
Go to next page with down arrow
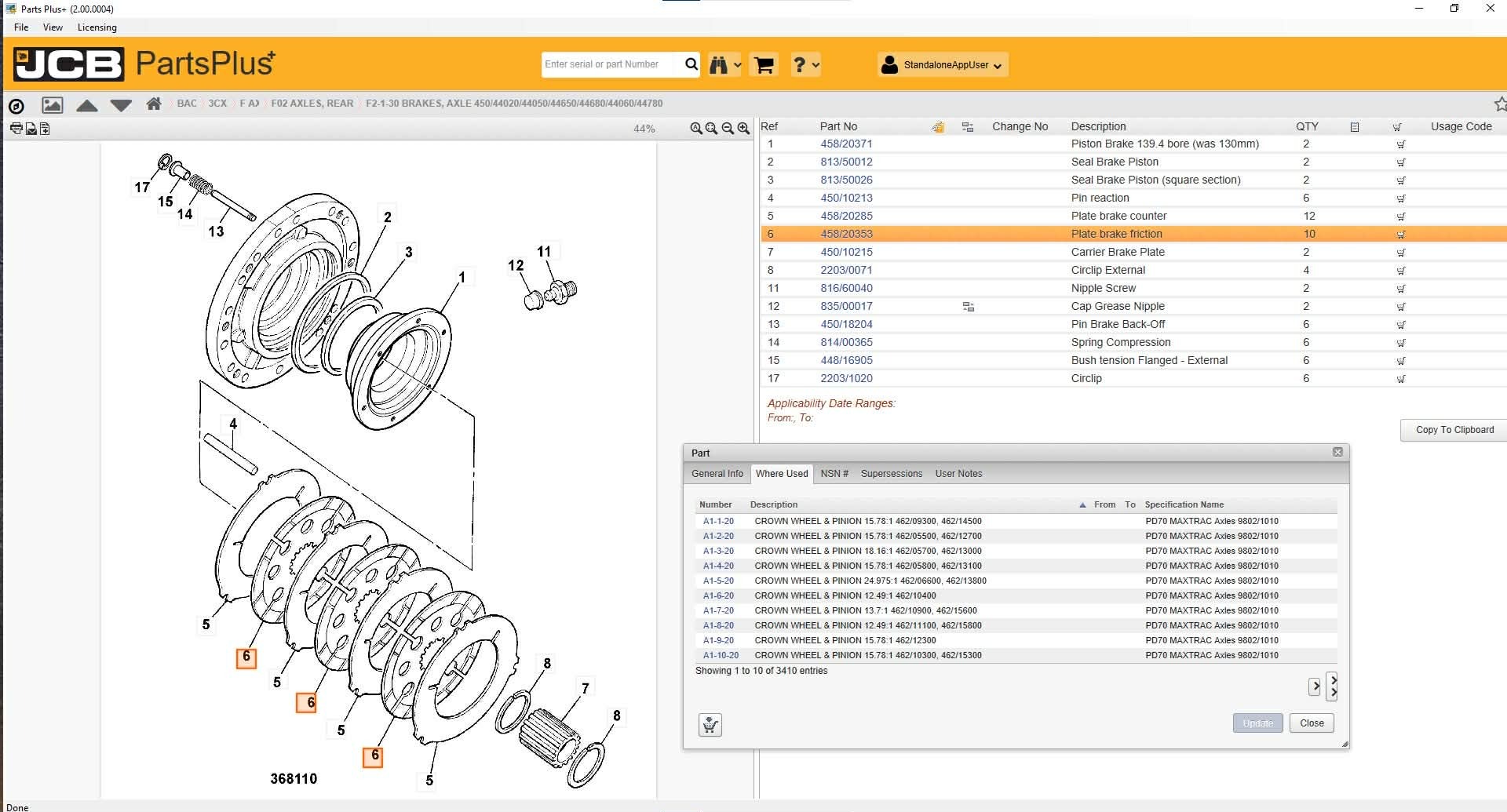(121, 105)
